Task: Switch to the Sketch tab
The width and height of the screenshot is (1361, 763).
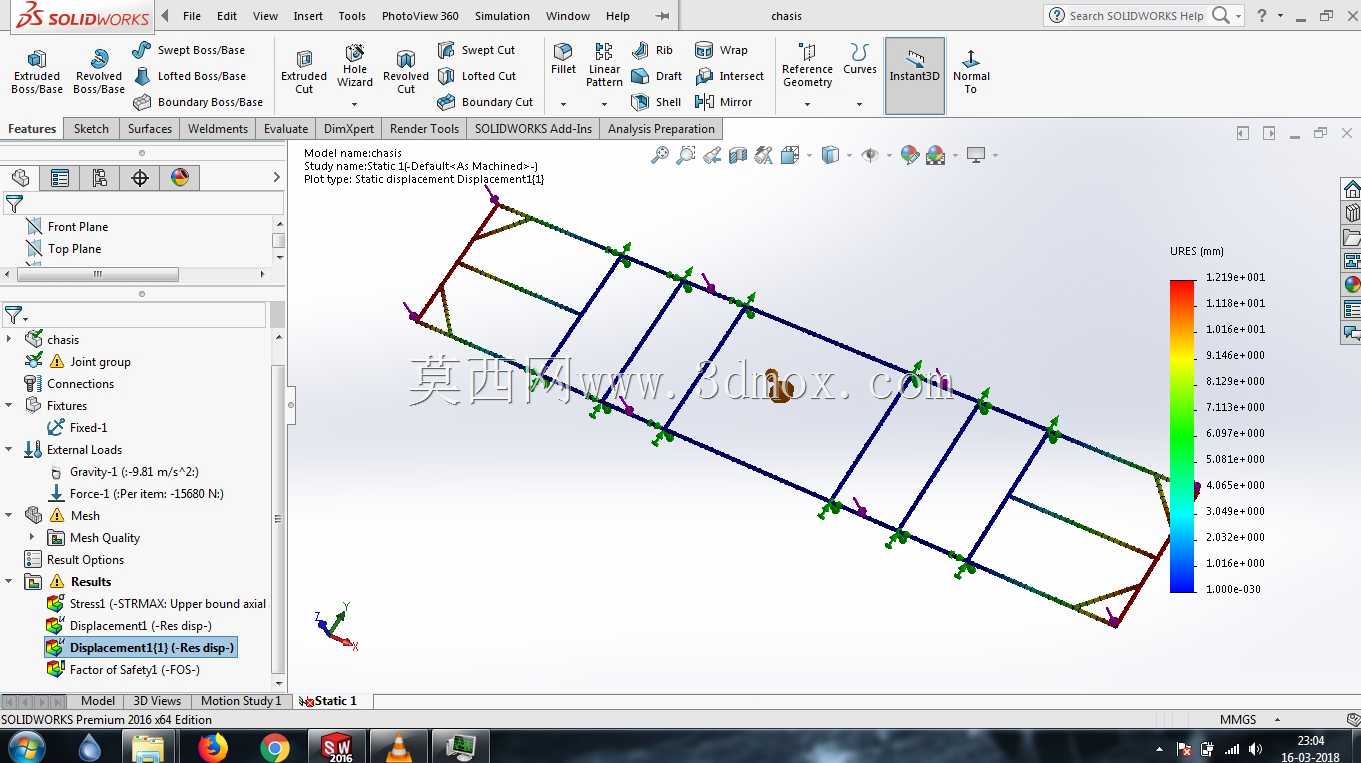Action: 91,129
